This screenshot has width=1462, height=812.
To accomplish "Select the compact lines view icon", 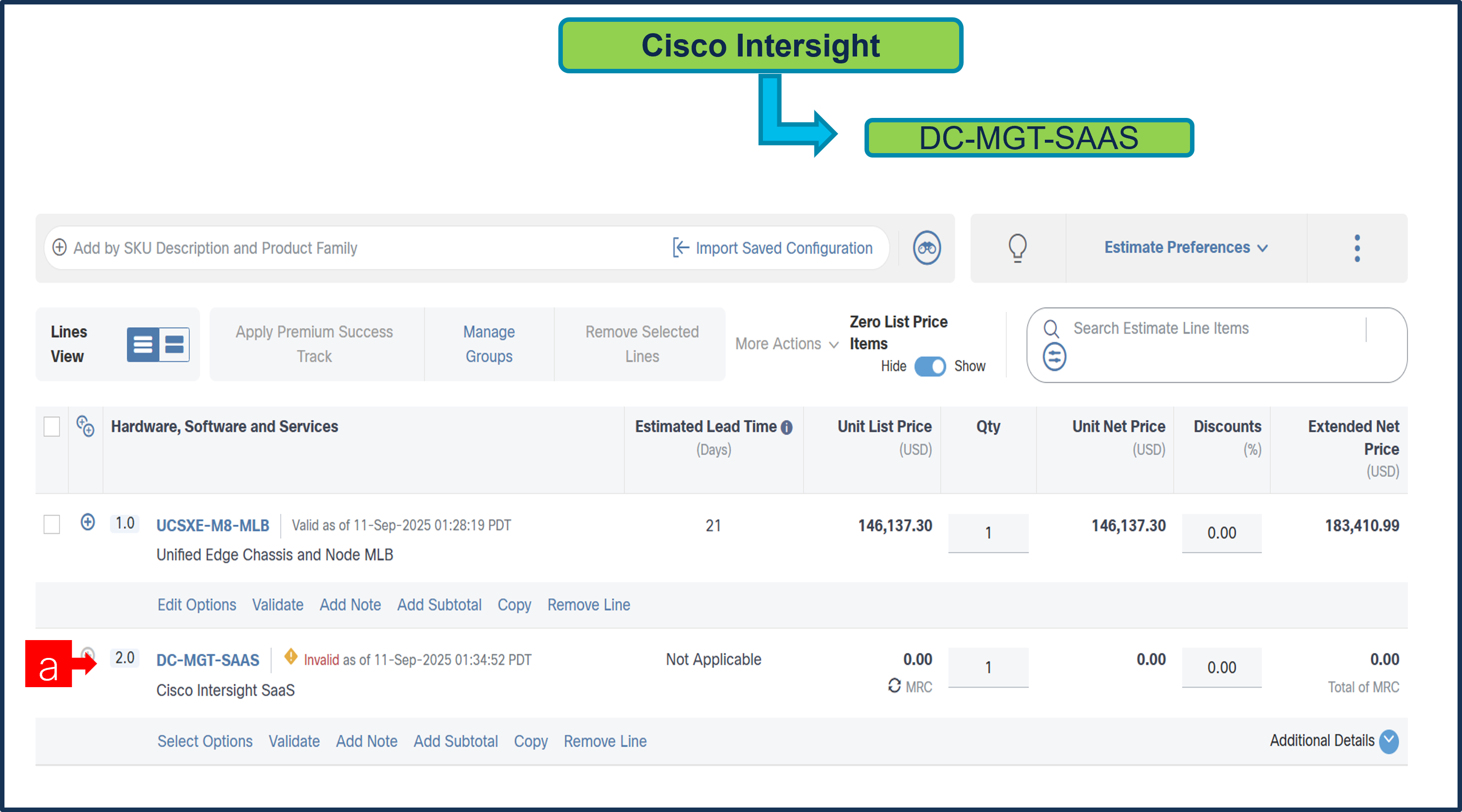I will [143, 344].
